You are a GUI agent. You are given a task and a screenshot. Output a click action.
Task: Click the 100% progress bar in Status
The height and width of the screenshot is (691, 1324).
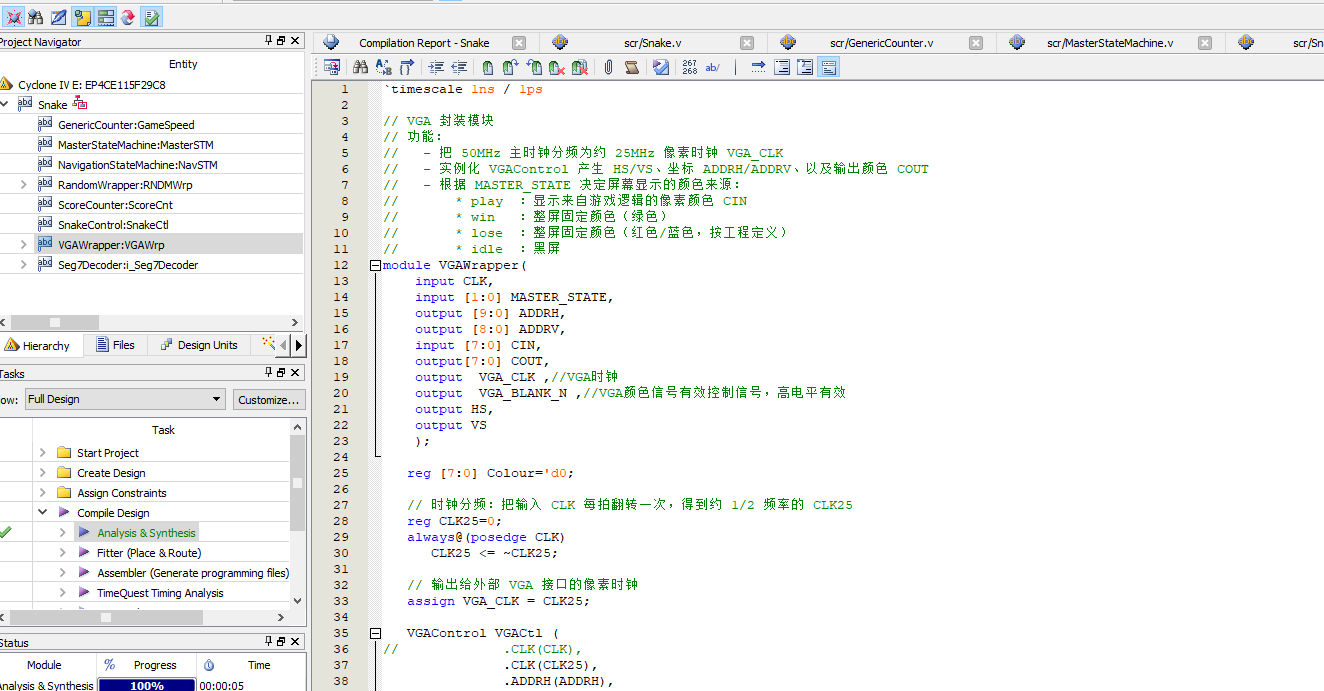147,685
